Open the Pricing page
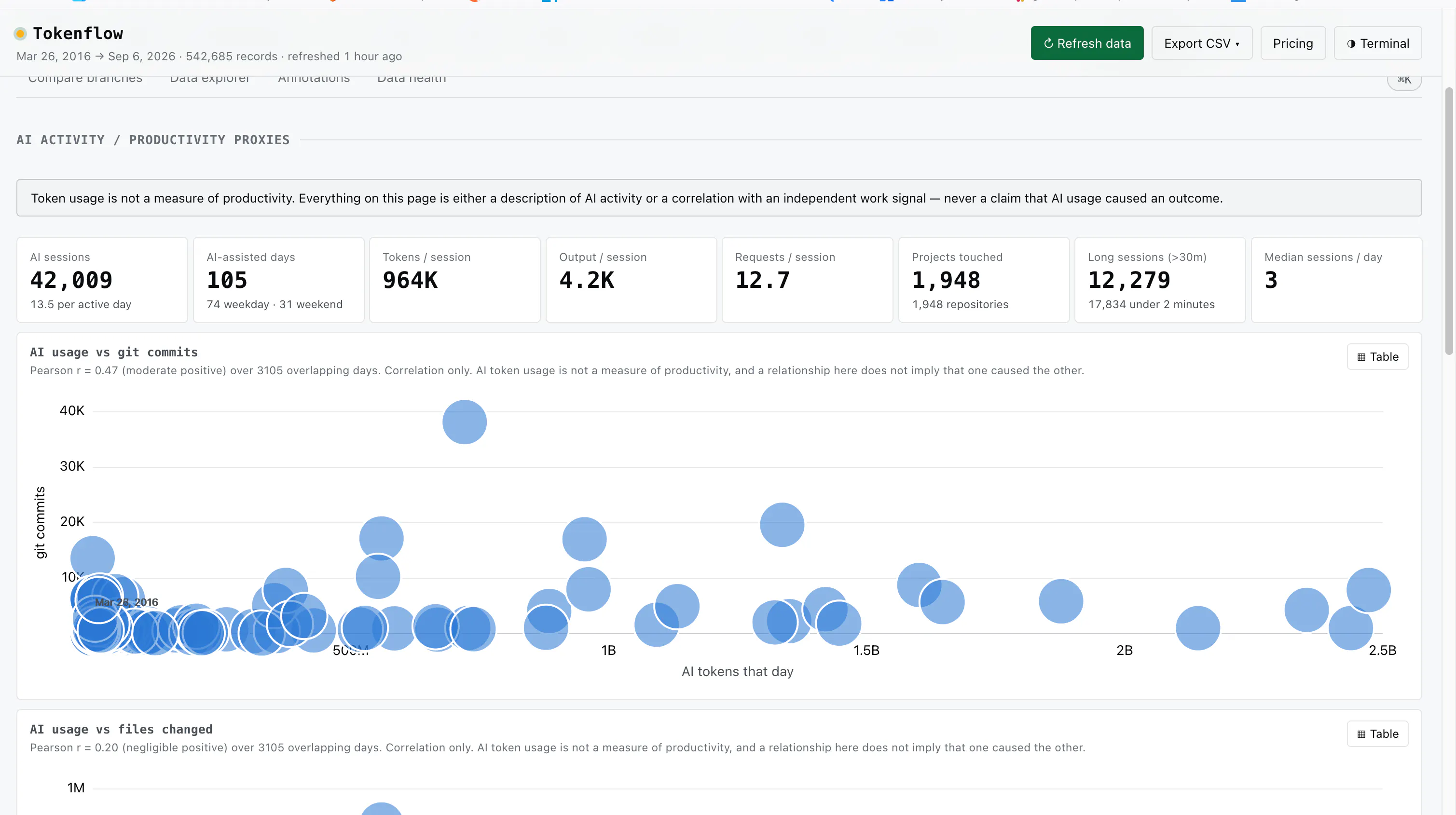 (x=1292, y=43)
